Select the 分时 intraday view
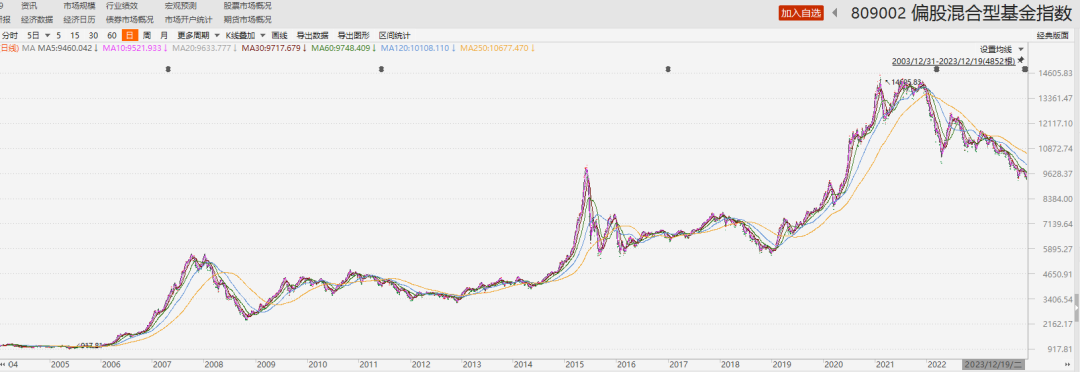This screenshot has height=372, width=1080. coord(9,34)
